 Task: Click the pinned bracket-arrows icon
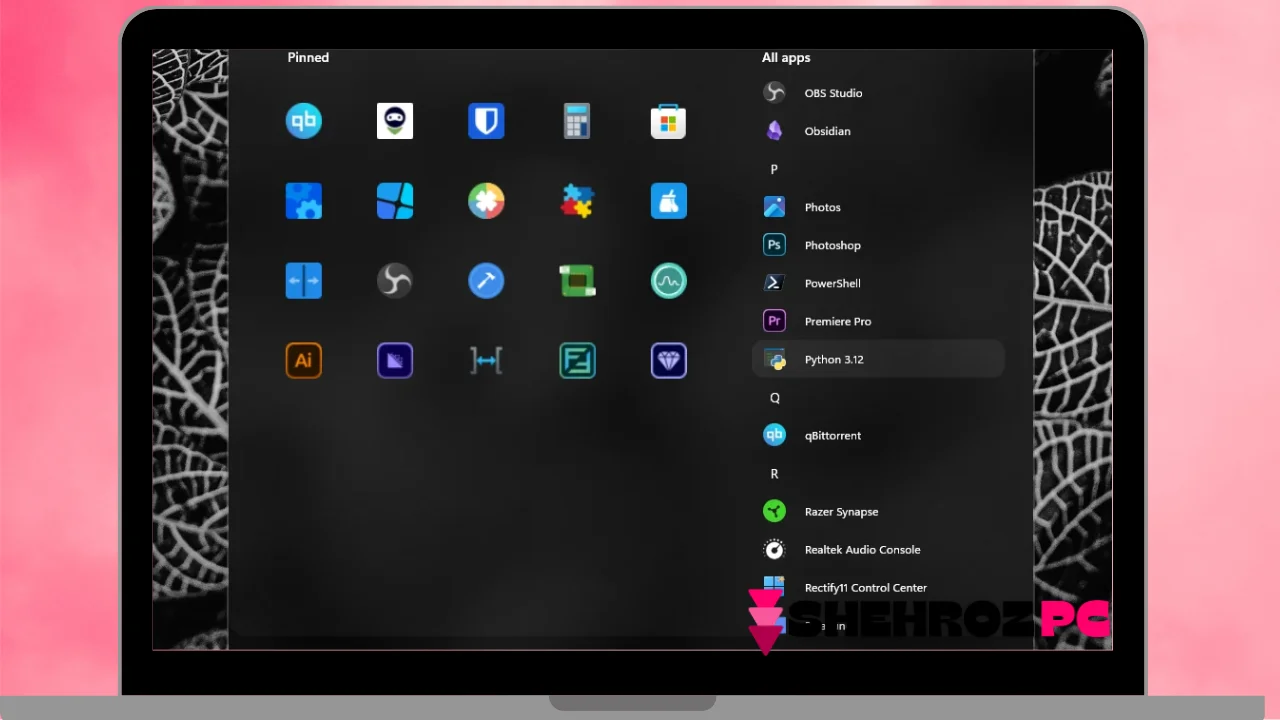point(486,361)
